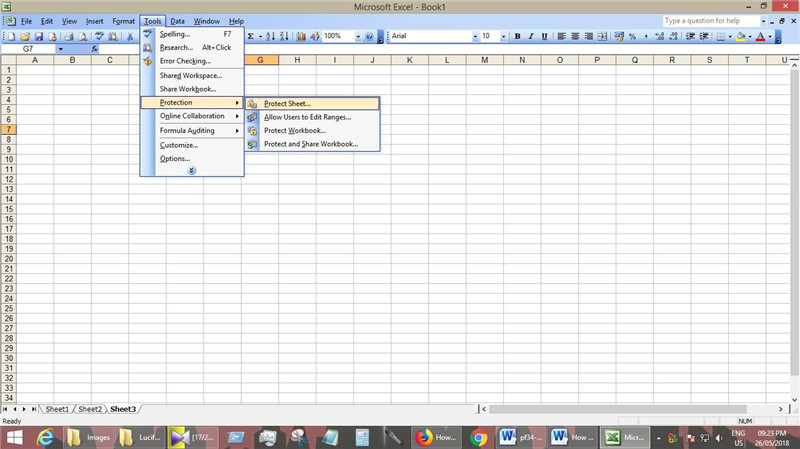Screen dimensions: 800x449
Task: Toggle Underline formatting
Action: point(544,36)
